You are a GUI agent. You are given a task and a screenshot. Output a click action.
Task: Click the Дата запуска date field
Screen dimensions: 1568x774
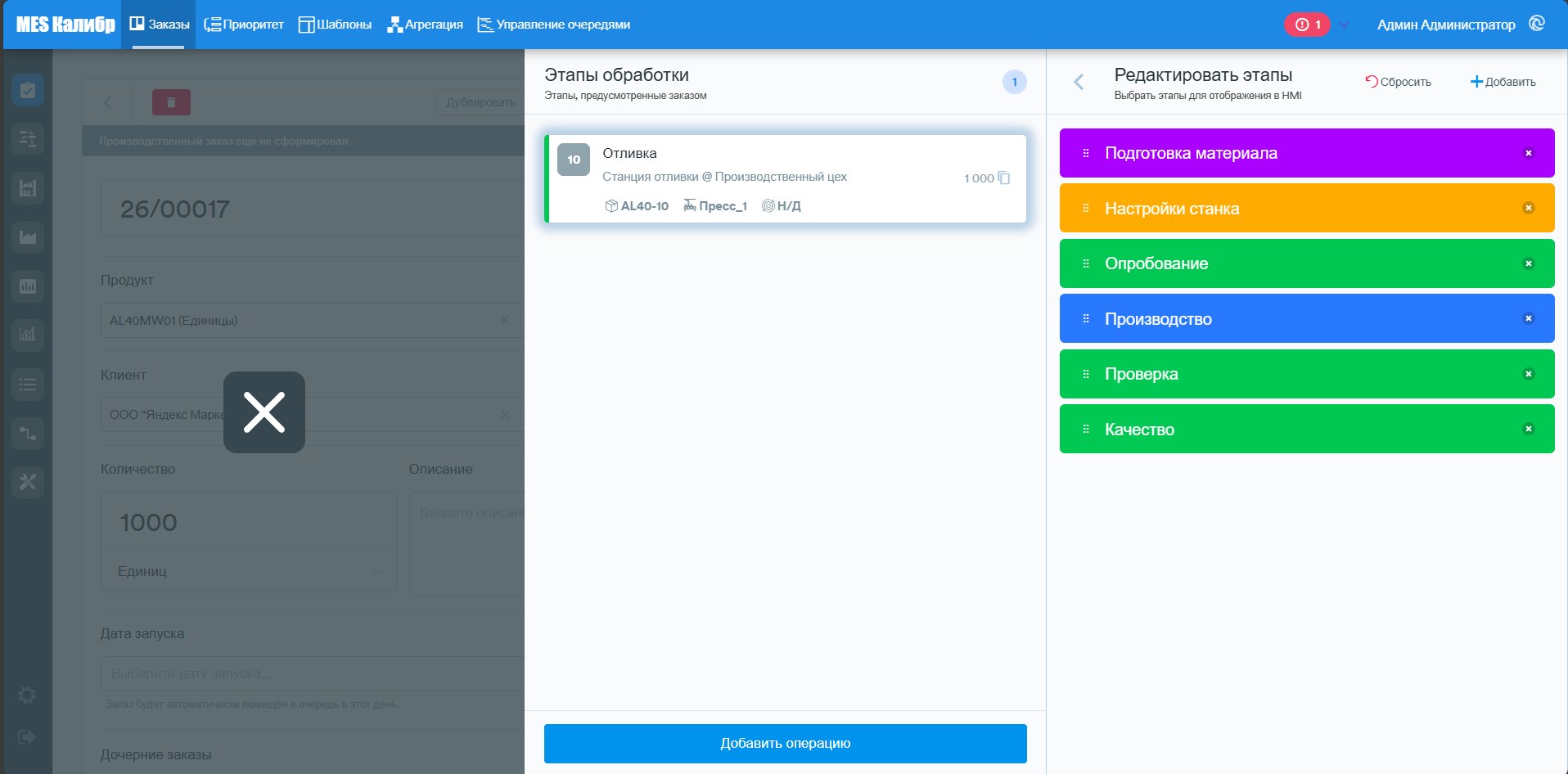313,673
